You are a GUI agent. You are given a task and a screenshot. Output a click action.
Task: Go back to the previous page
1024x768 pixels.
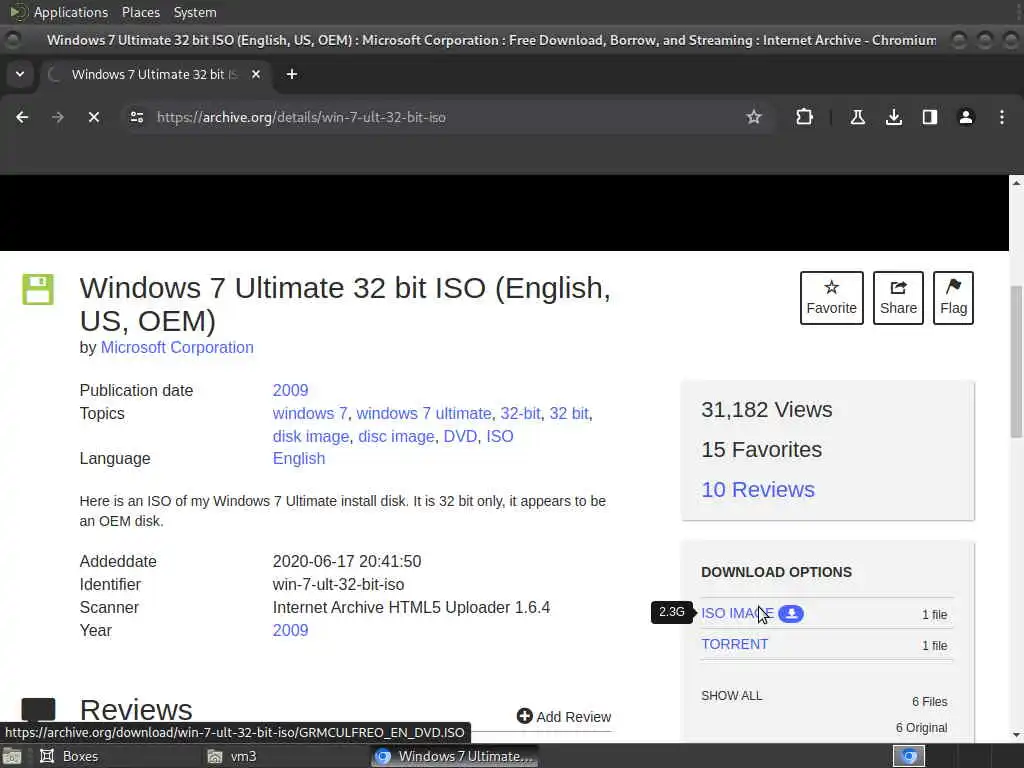tap(22, 118)
